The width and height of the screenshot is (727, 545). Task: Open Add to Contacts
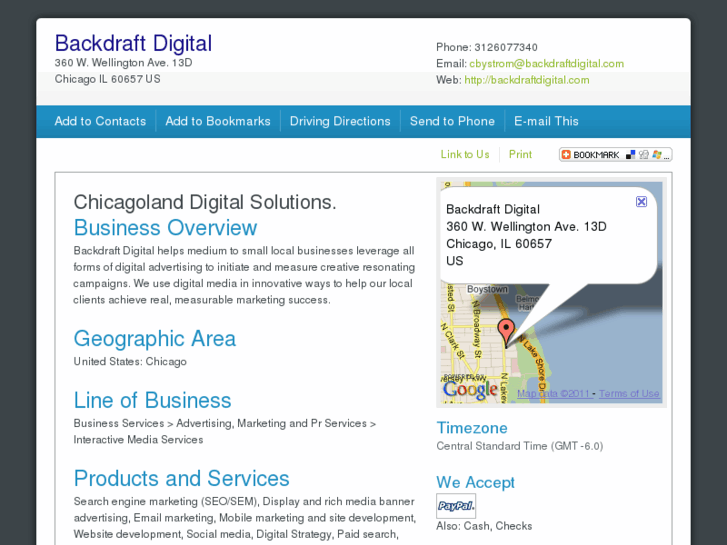pyautogui.click(x=100, y=121)
